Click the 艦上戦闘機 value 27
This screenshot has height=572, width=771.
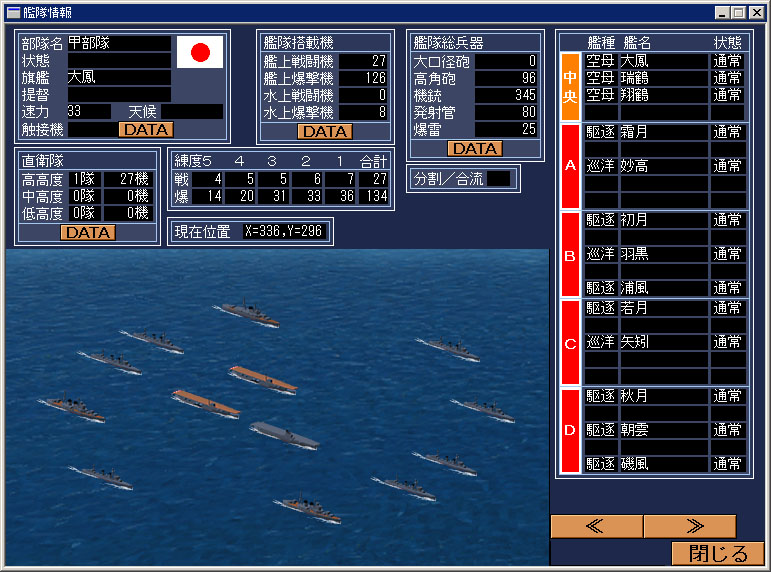point(363,61)
